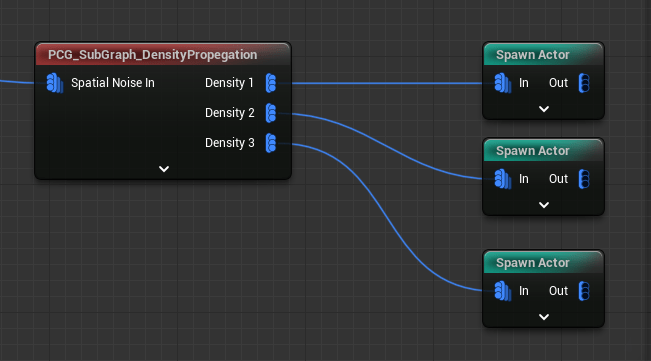The width and height of the screenshot is (651, 361).
Task: Click In pin of bottom Spawn Actor node
Action: (x=503, y=291)
